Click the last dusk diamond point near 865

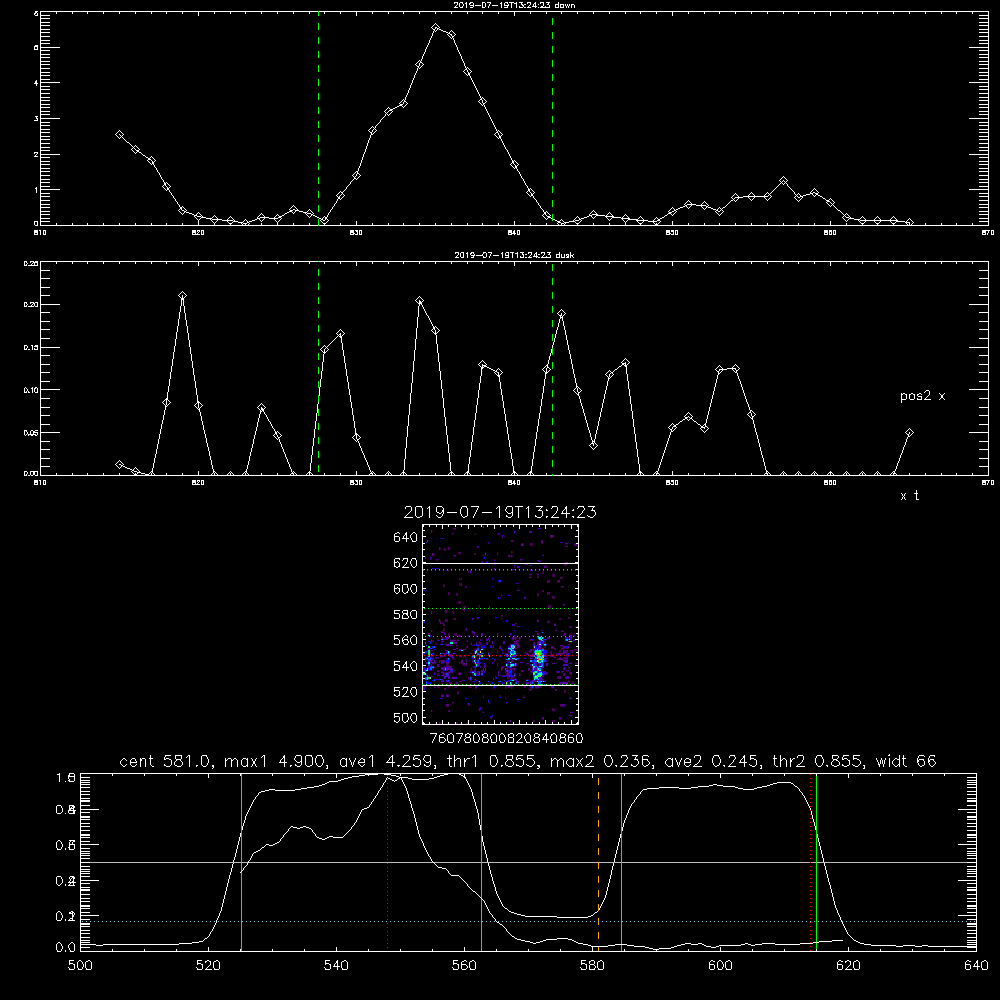(x=909, y=433)
